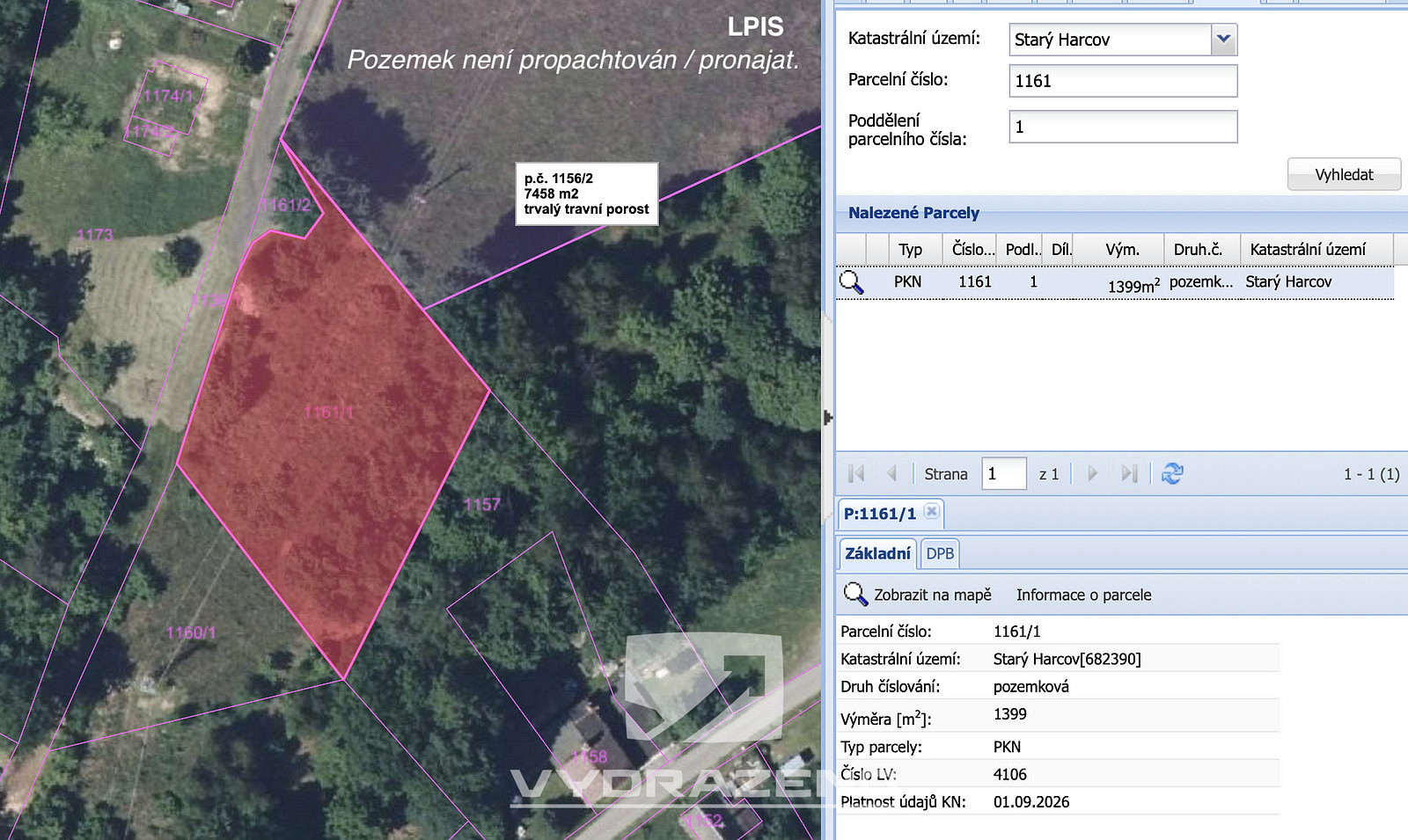Open the Katastrální území dropdown arrow
The width and height of the screenshot is (1408, 840).
1223,40
